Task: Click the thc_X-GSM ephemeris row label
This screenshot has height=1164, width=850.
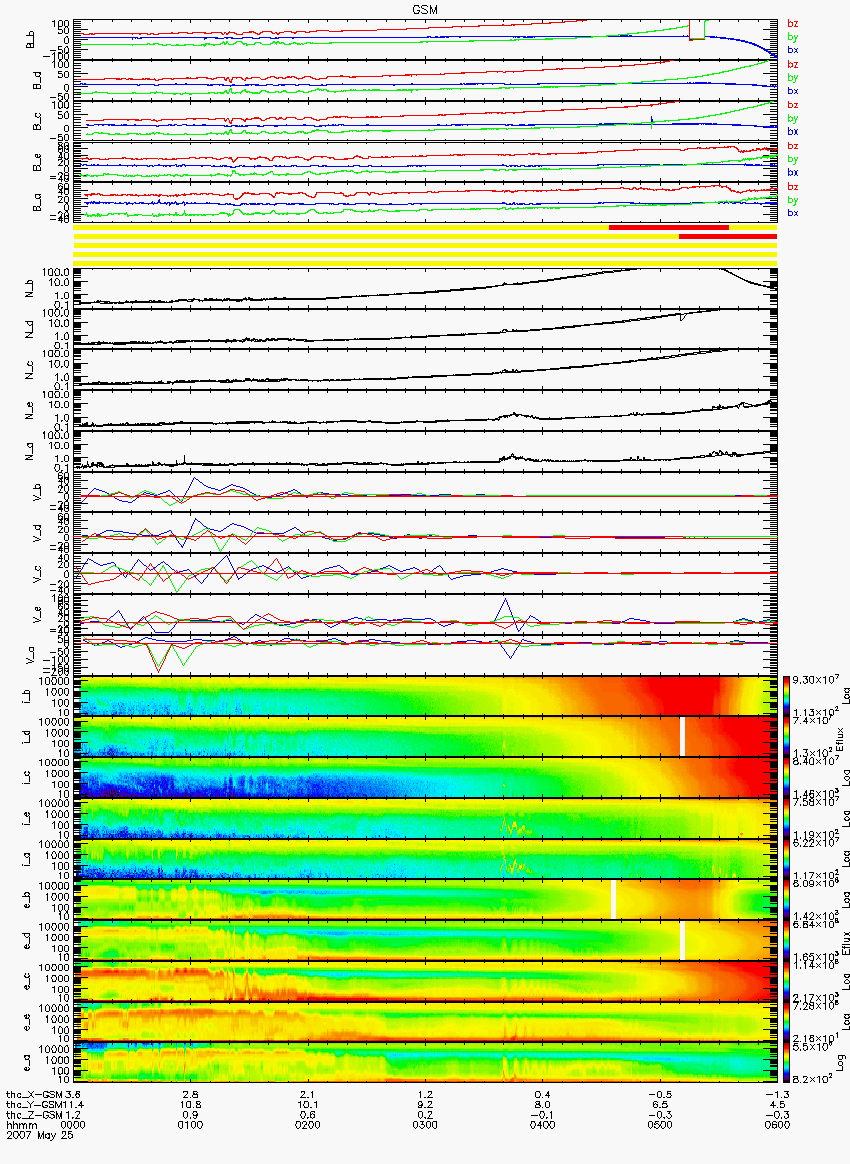Action: 33,1094
